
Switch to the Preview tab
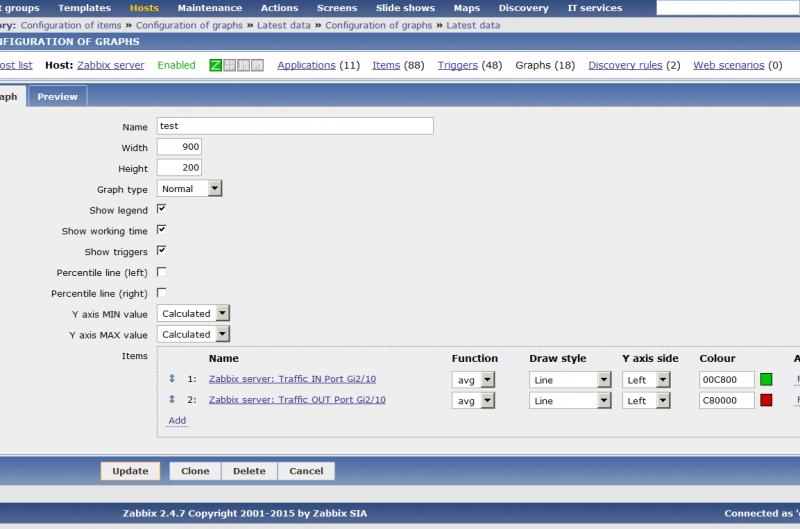coord(57,97)
